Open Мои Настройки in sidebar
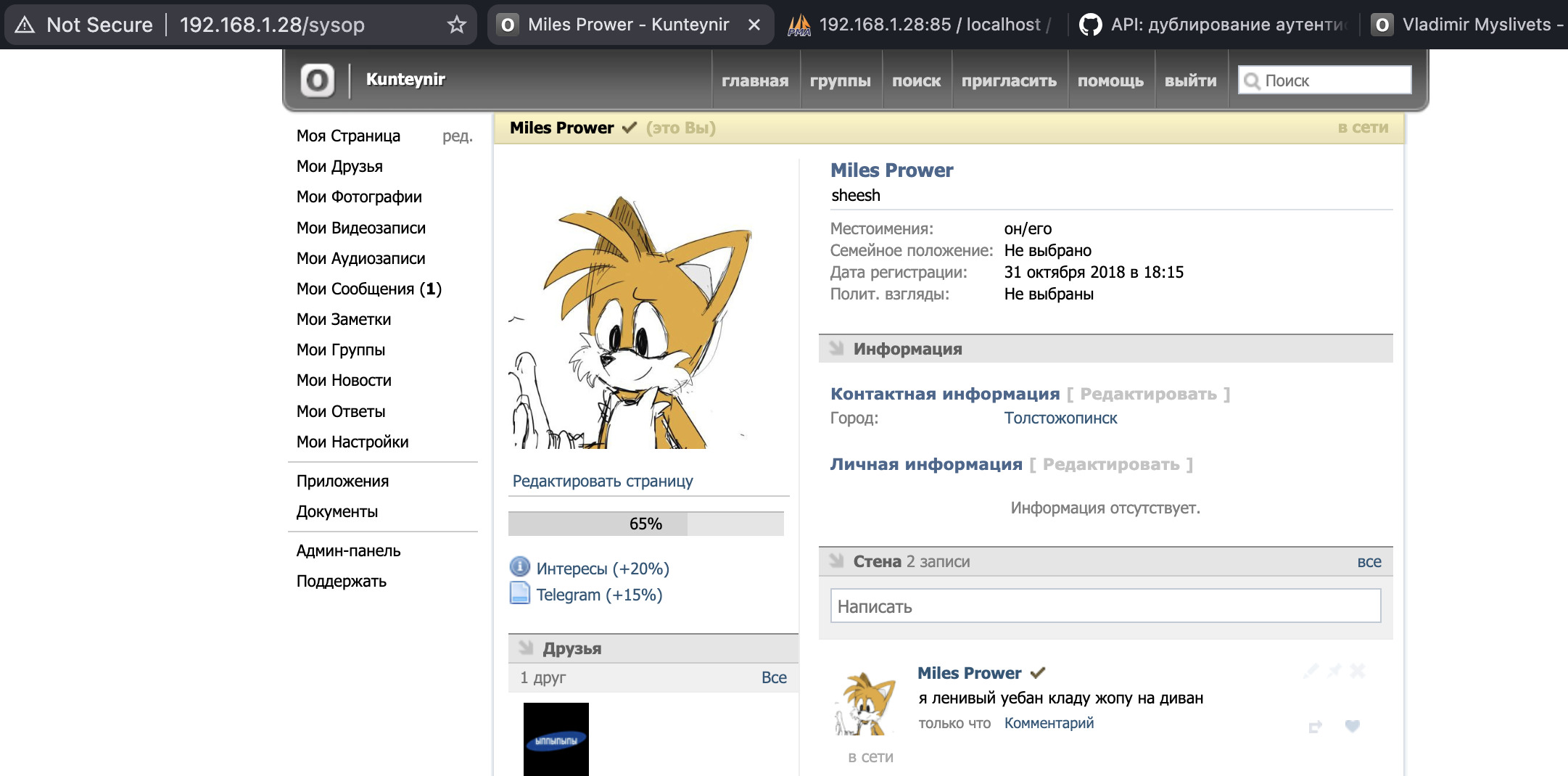Image resolution: width=1568 pixels, height=776 pixels. click(352, 442)
